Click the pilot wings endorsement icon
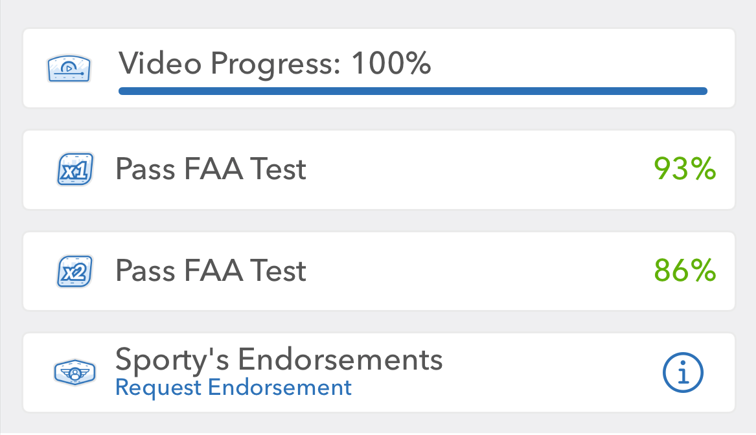756x435 pixels. tap(75, 372)
